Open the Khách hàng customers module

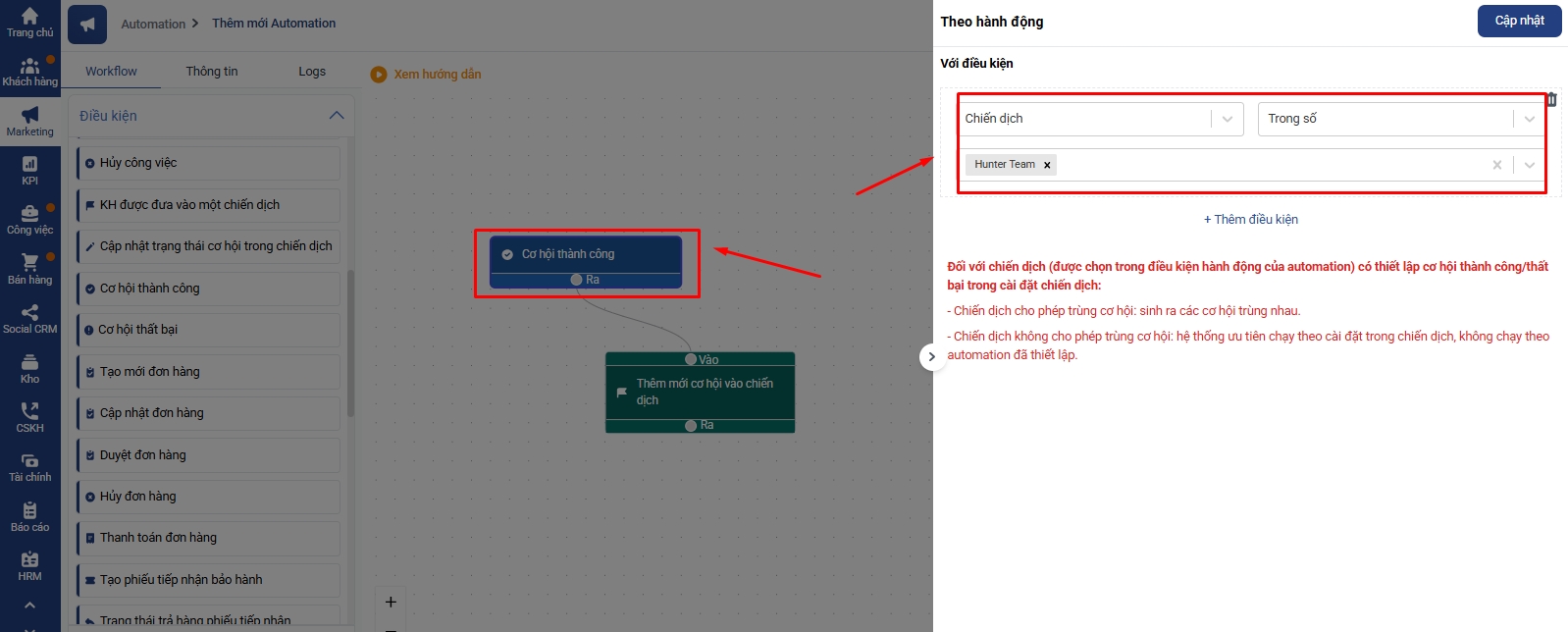point(29,72)
